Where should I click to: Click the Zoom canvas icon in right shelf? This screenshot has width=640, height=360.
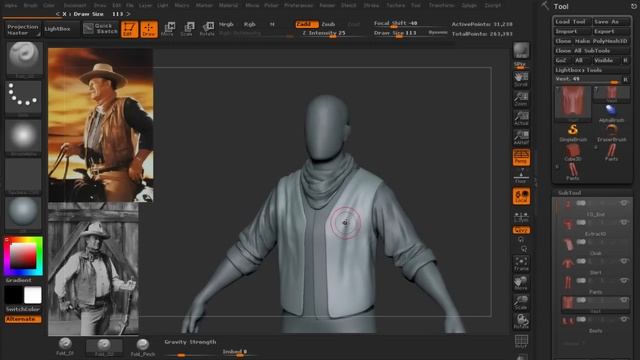(x=521, y=99)
